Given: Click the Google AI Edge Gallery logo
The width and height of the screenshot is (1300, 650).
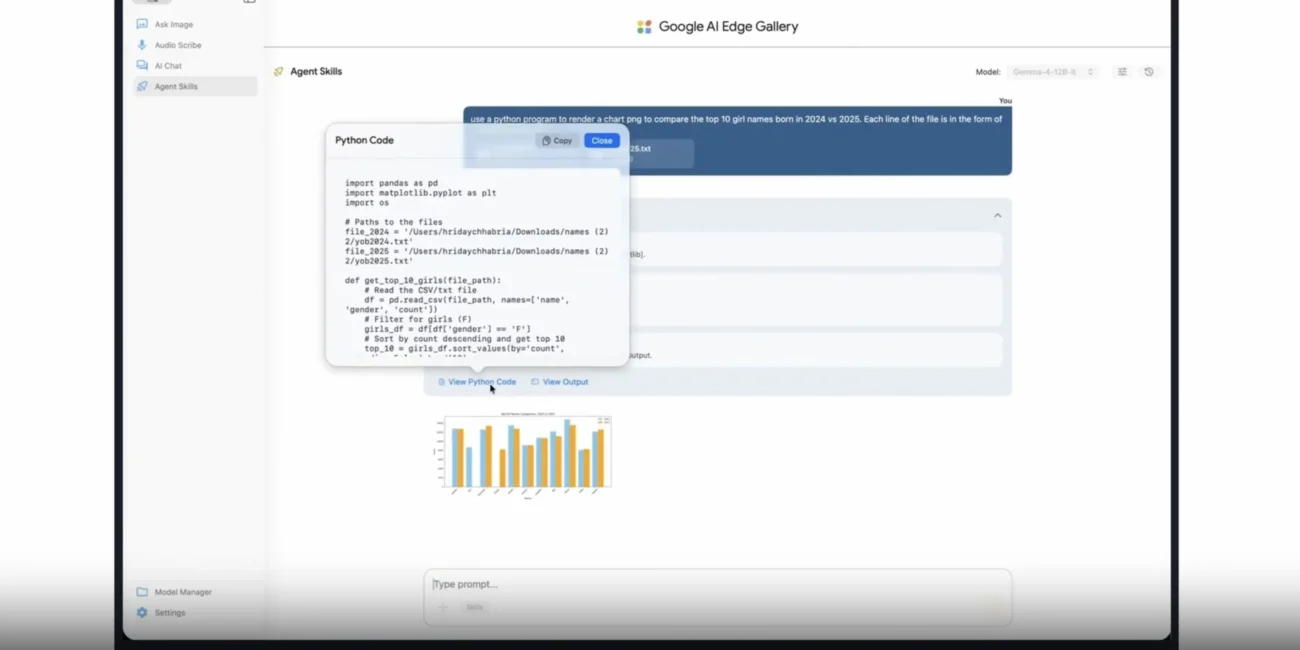Looking at the screenshot, I should click(x=644, y=27).
